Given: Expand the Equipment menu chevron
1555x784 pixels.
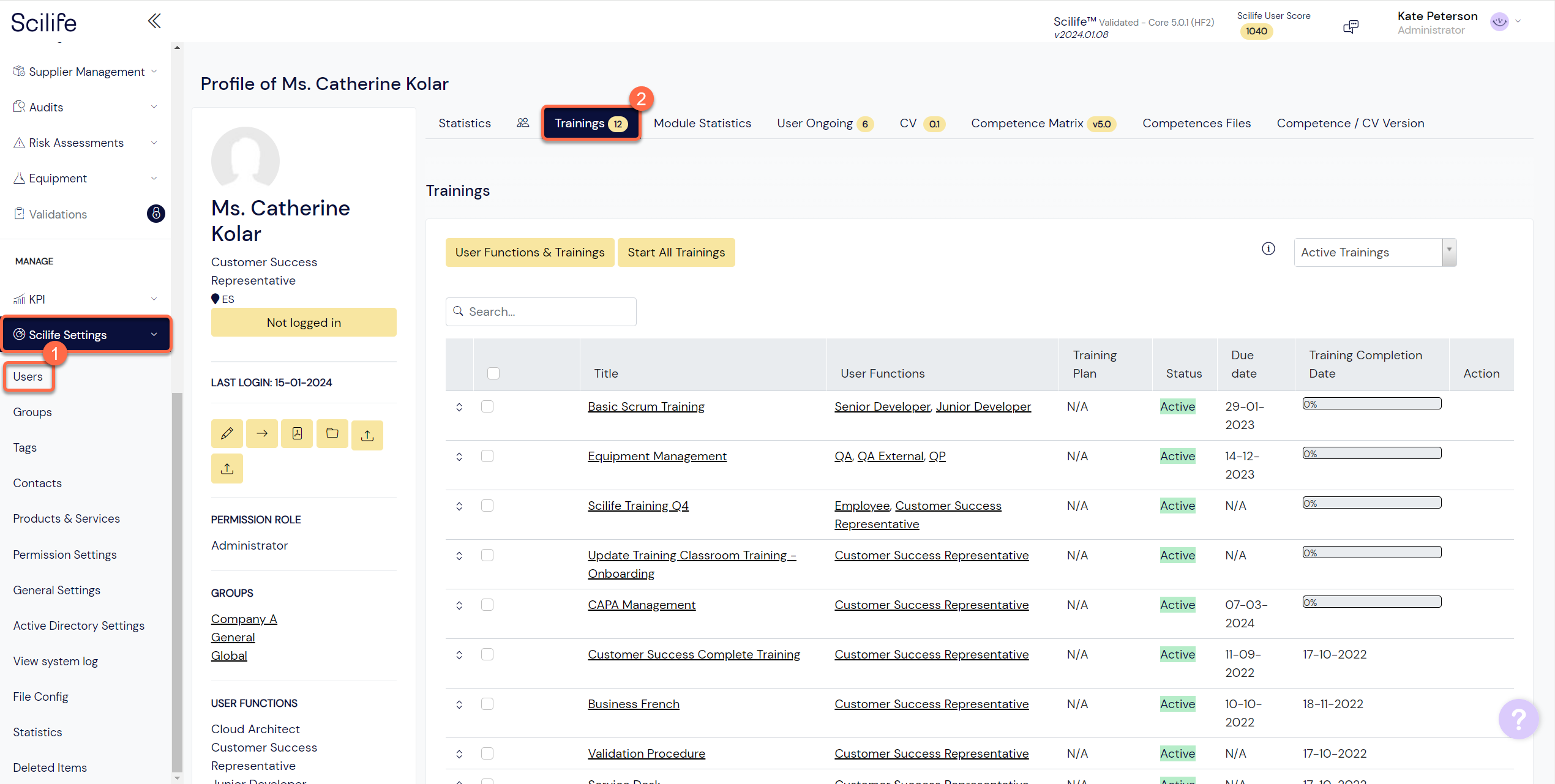Looking at the screenshot, I should coord(154,178).
